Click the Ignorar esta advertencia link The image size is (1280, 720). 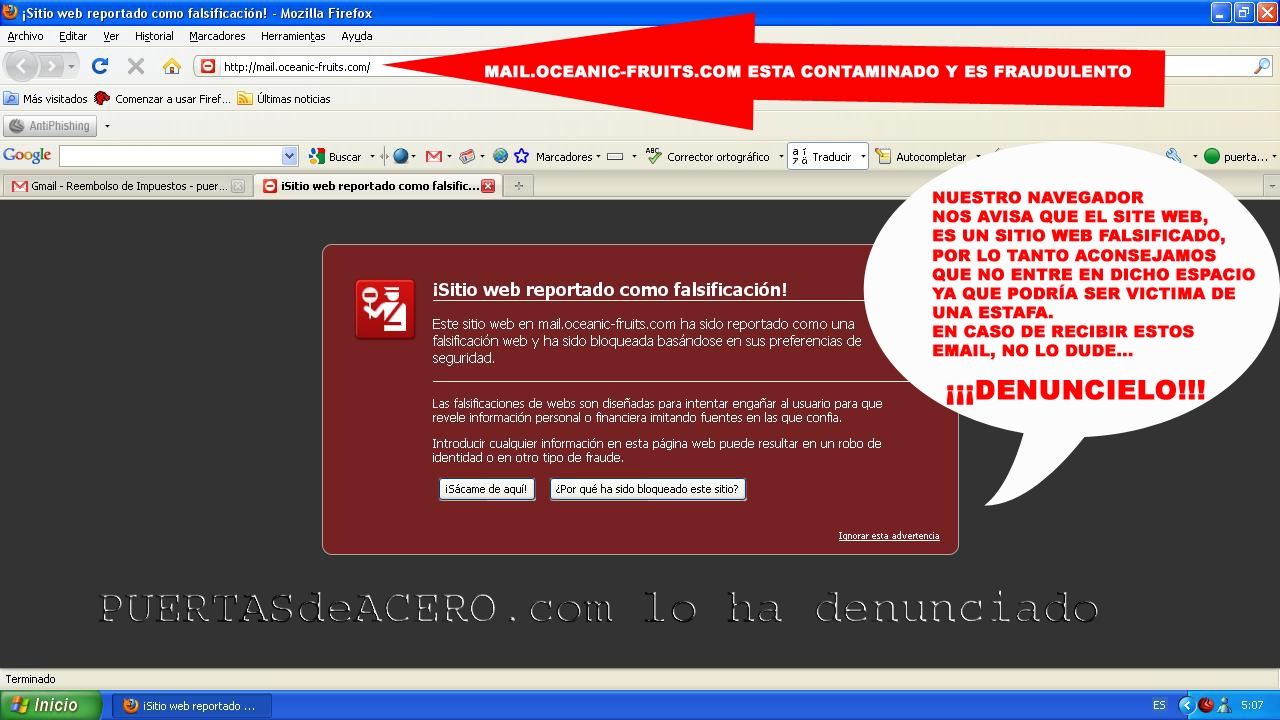889,536
